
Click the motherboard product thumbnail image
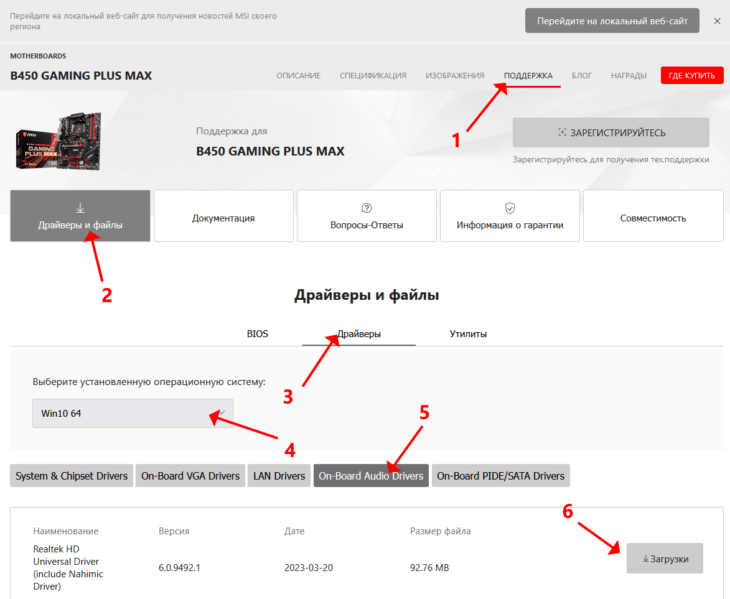click(x=59, y=141)
